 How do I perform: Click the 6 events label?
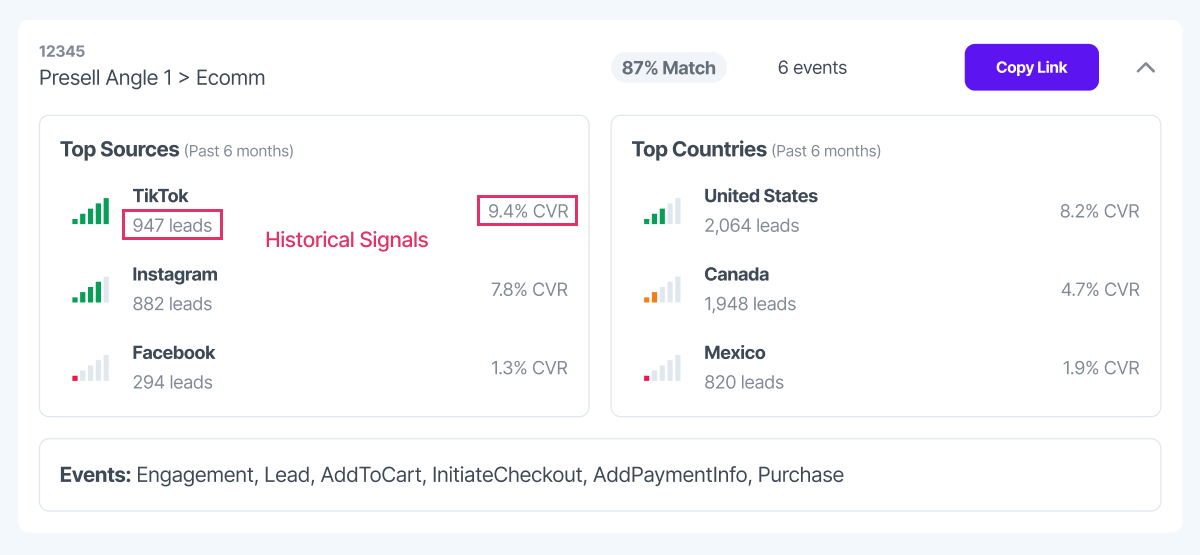[812, 68]
